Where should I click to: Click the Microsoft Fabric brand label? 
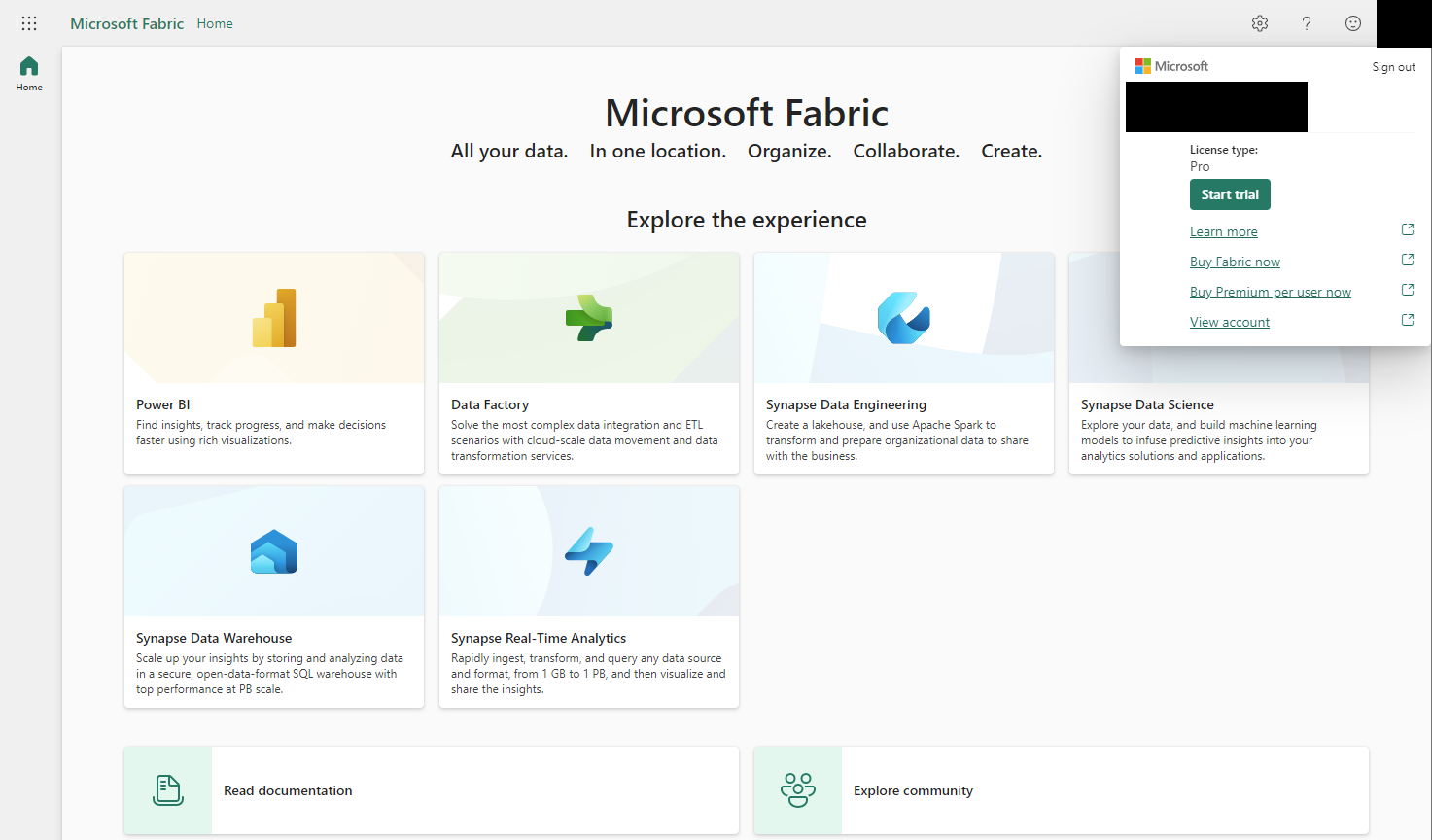[126, 23]
